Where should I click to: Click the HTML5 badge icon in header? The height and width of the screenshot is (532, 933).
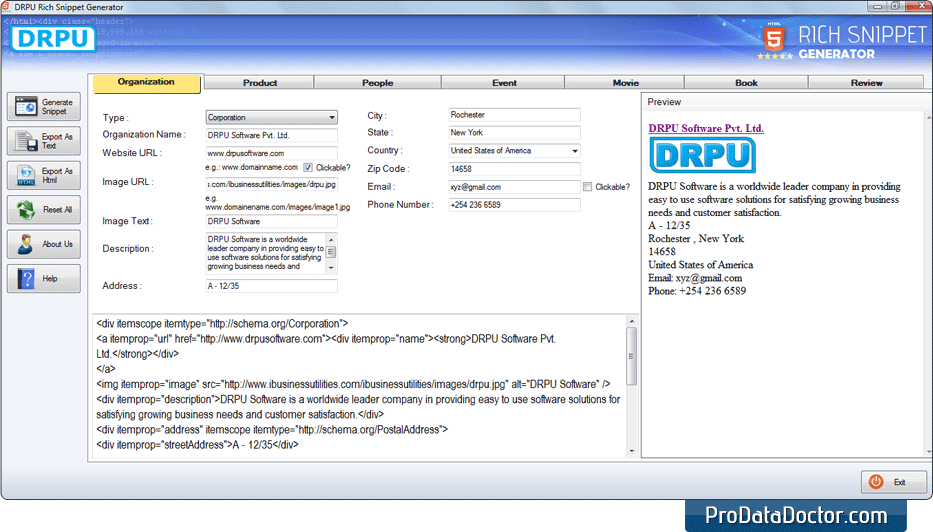(774, 39)
